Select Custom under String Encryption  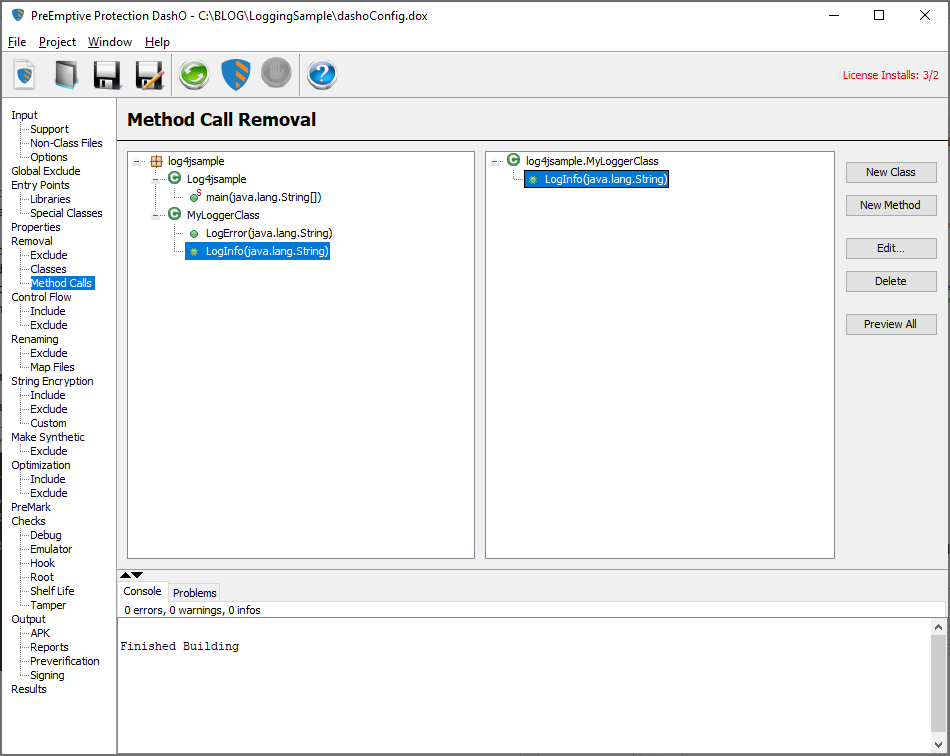[x=48, y=423]
